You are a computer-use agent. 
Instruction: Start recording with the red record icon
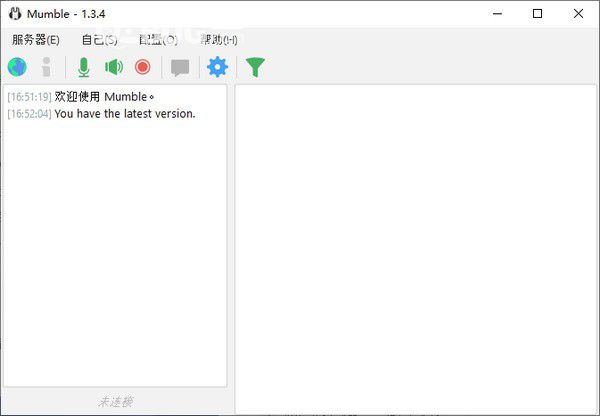coord(143,67)
